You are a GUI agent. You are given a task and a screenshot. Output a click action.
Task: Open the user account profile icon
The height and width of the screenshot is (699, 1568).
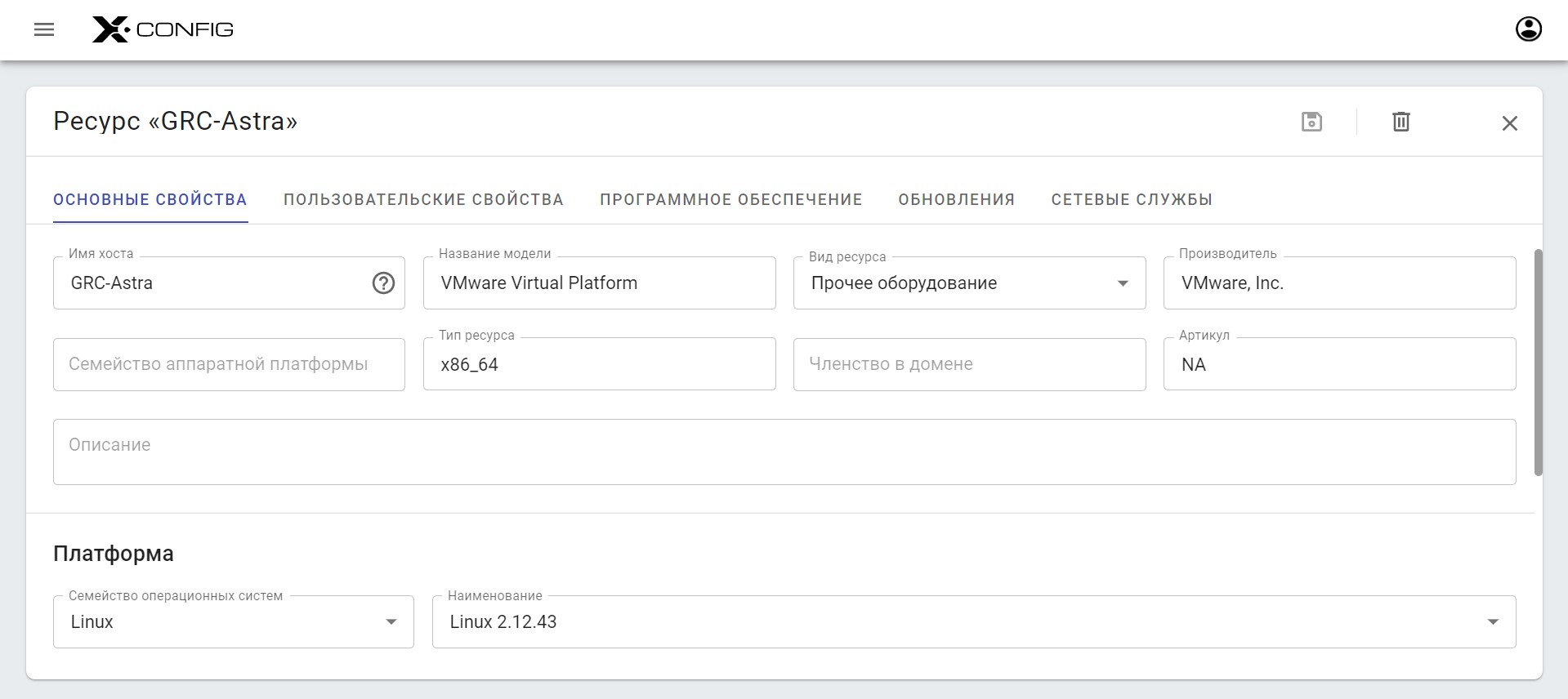coord(1528,29)
